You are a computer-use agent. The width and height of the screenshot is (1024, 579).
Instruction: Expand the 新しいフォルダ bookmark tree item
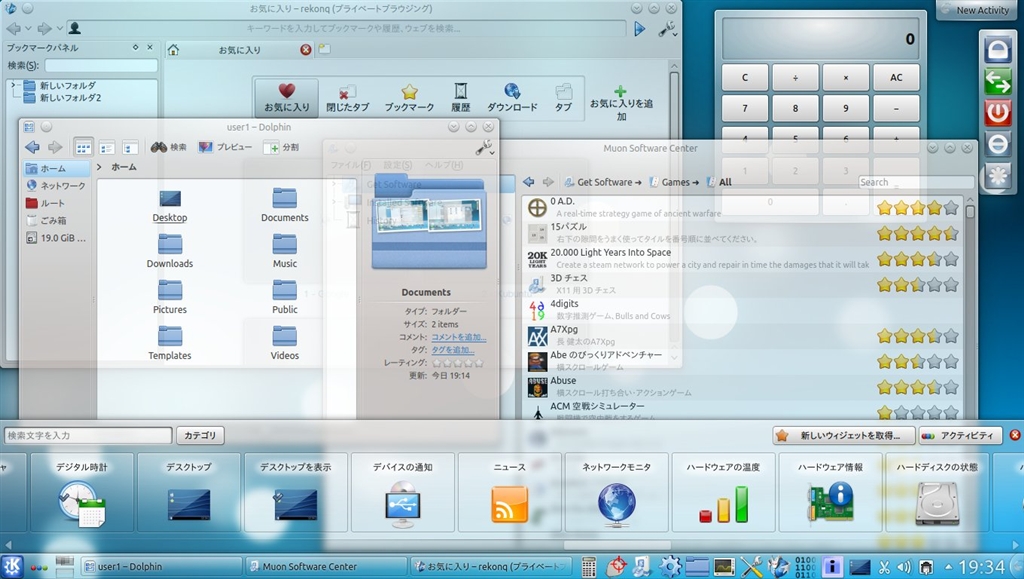pos(13,86)
